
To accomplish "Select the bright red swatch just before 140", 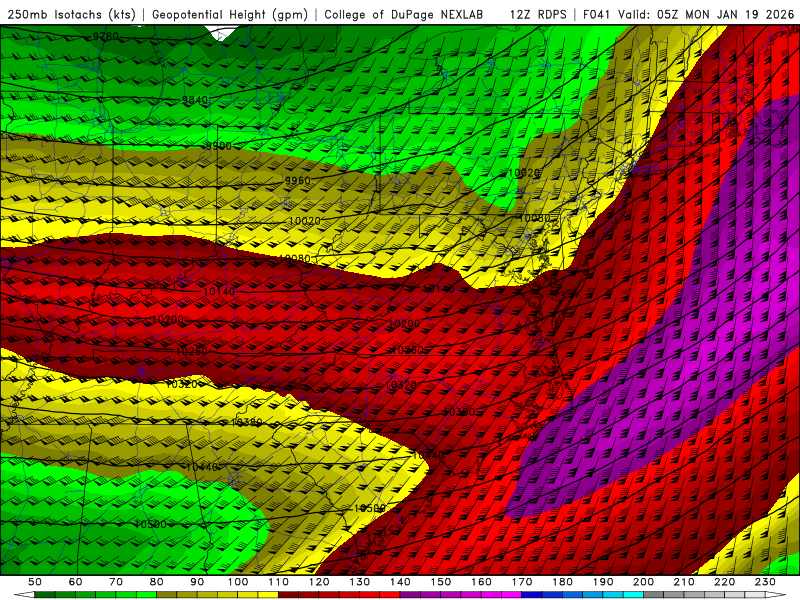I will 390,595.
